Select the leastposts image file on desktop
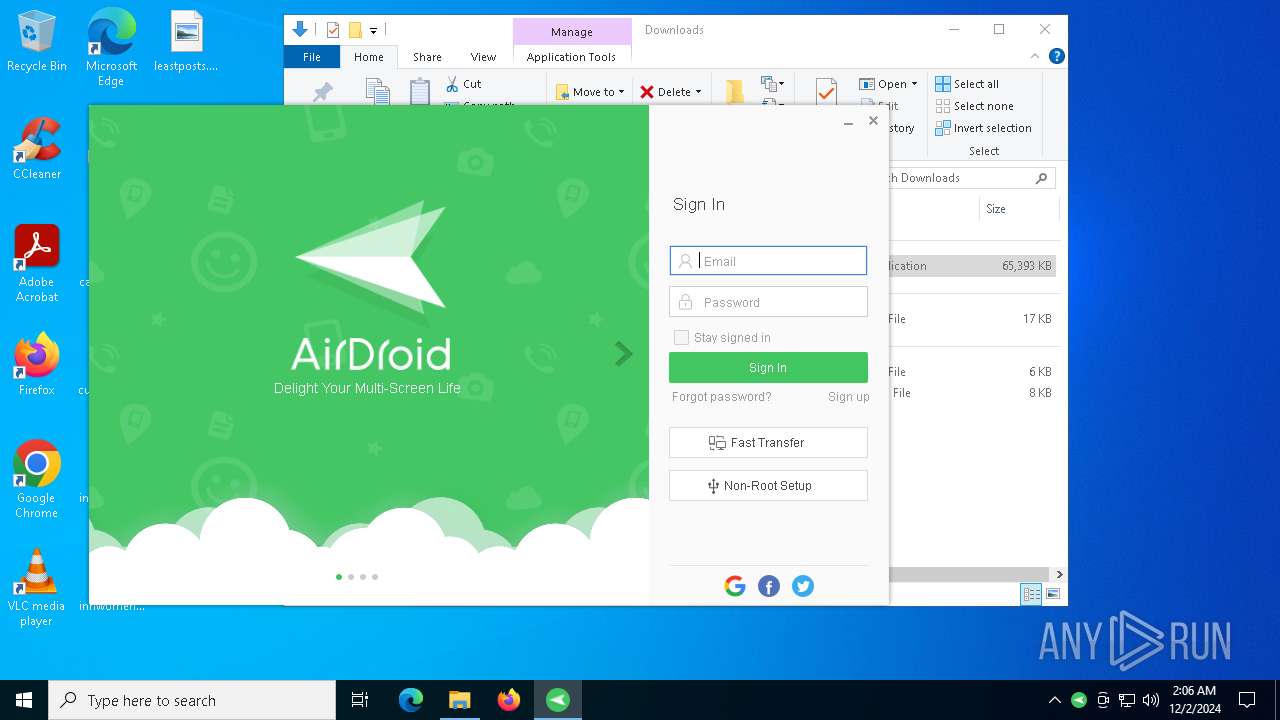The height and width of the screenshot is (720, 1280). click(x=186, y=42)
